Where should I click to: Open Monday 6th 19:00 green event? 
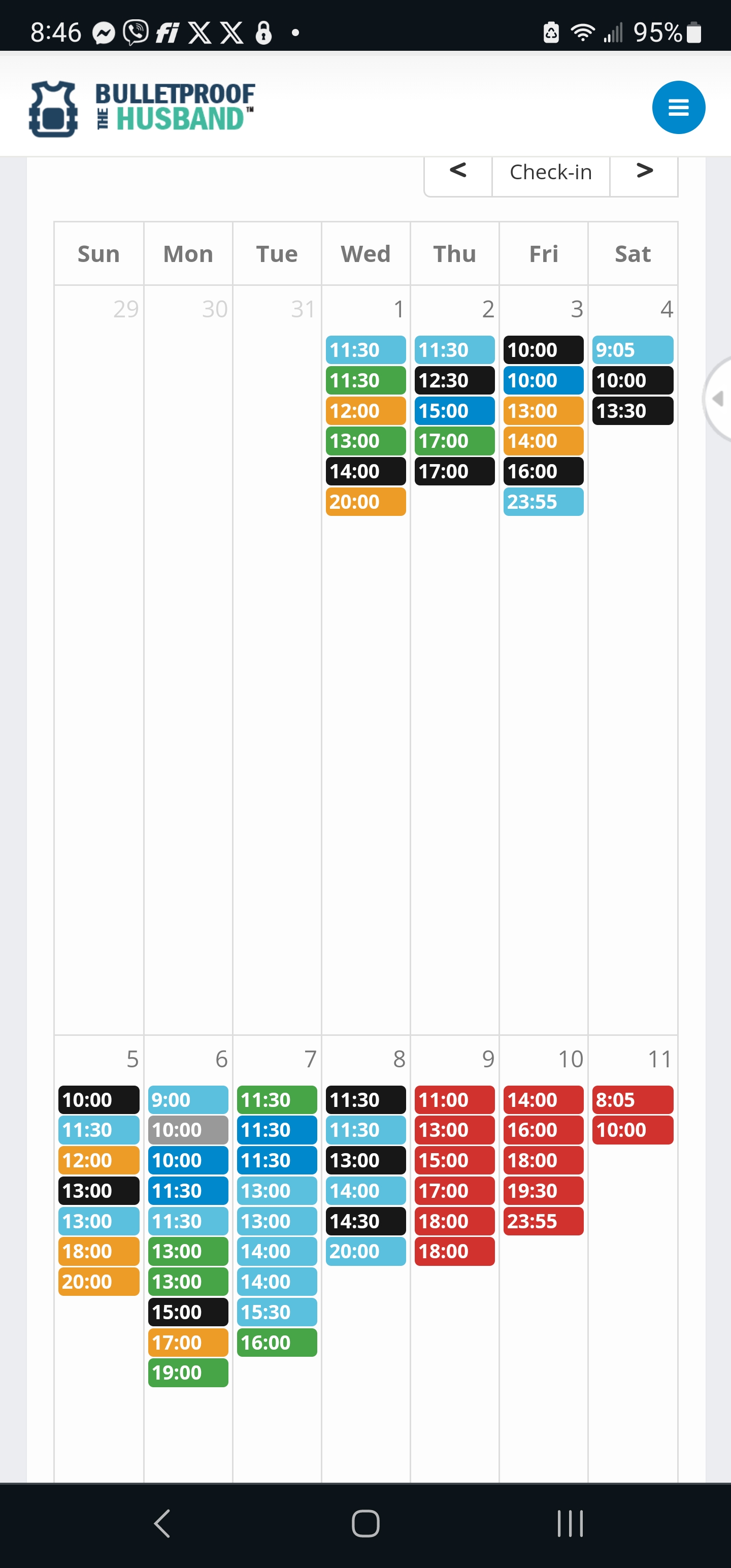(x=188, y=1373)
